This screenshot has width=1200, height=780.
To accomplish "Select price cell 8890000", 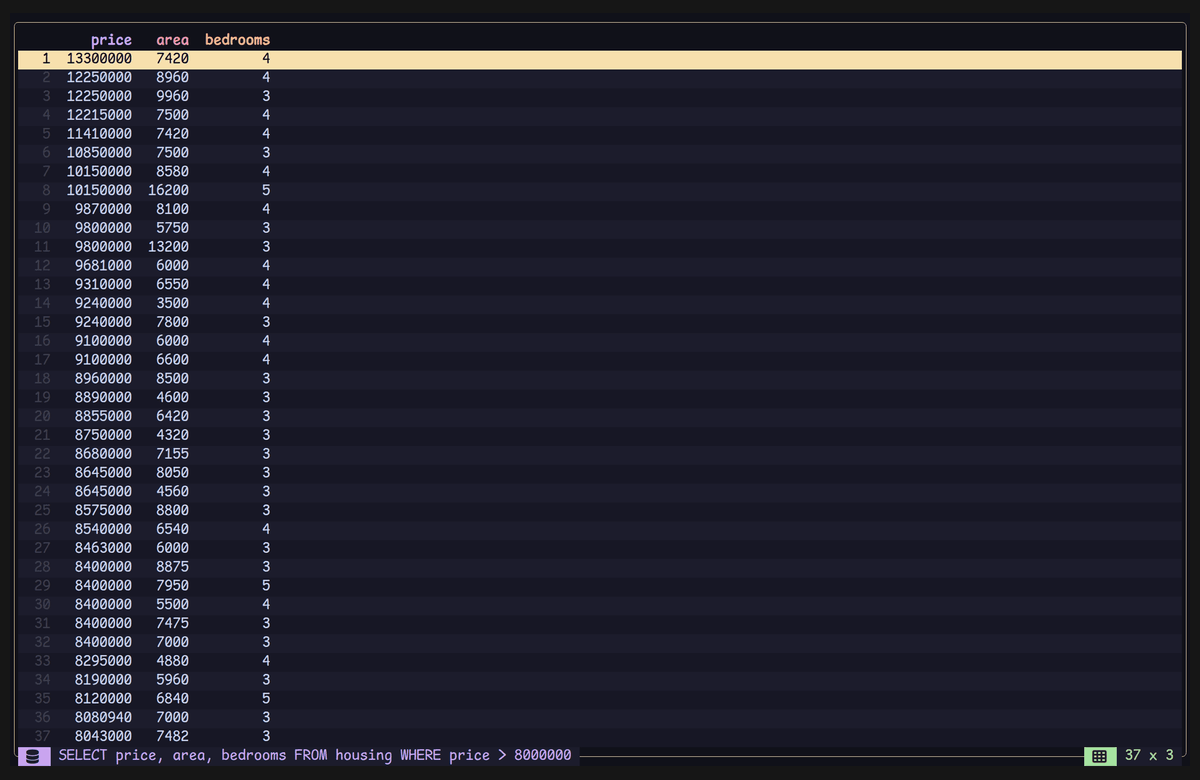I will [x=103, y=397].
